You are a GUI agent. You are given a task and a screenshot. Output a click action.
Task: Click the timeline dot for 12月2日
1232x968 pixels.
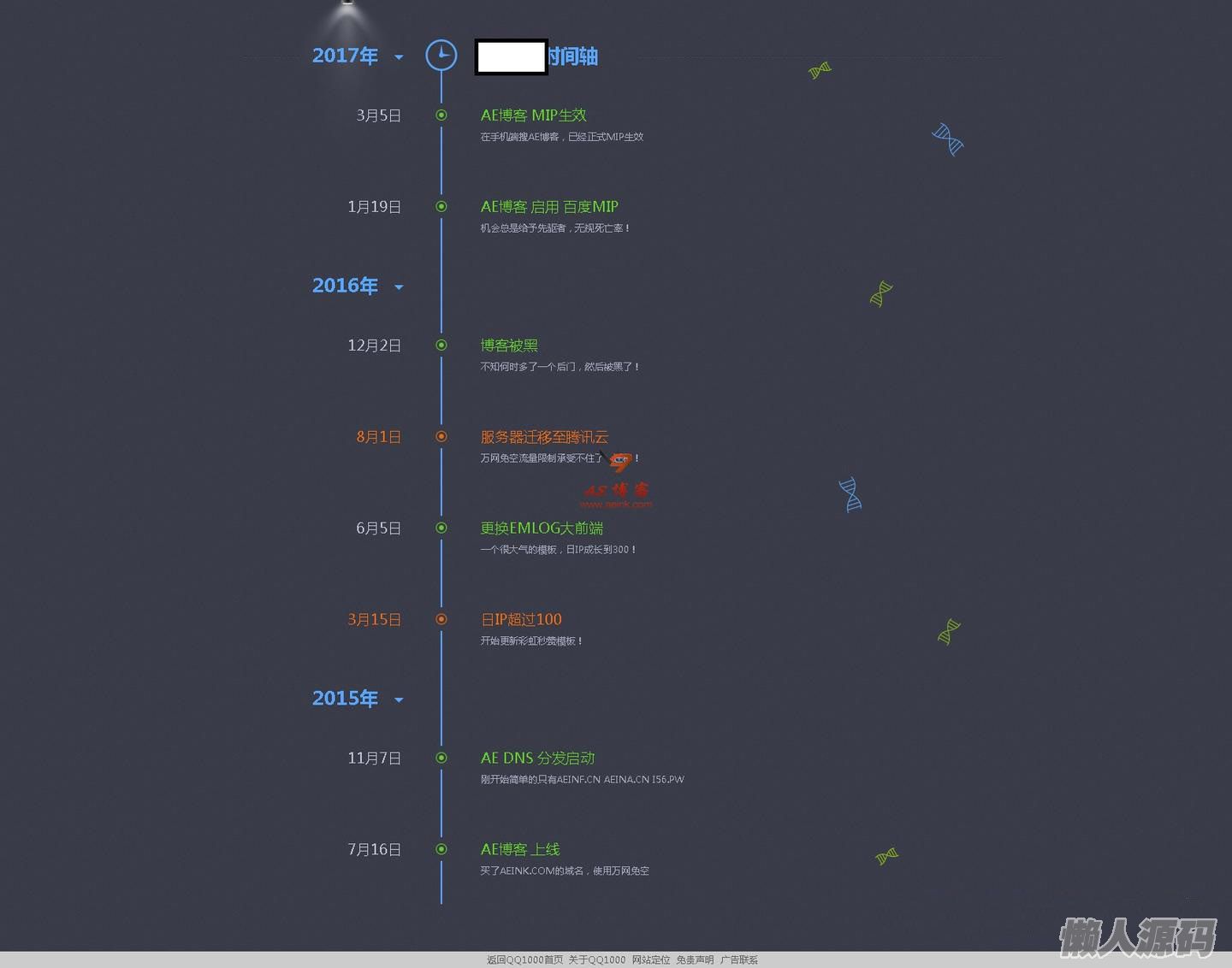pos(441,345)
